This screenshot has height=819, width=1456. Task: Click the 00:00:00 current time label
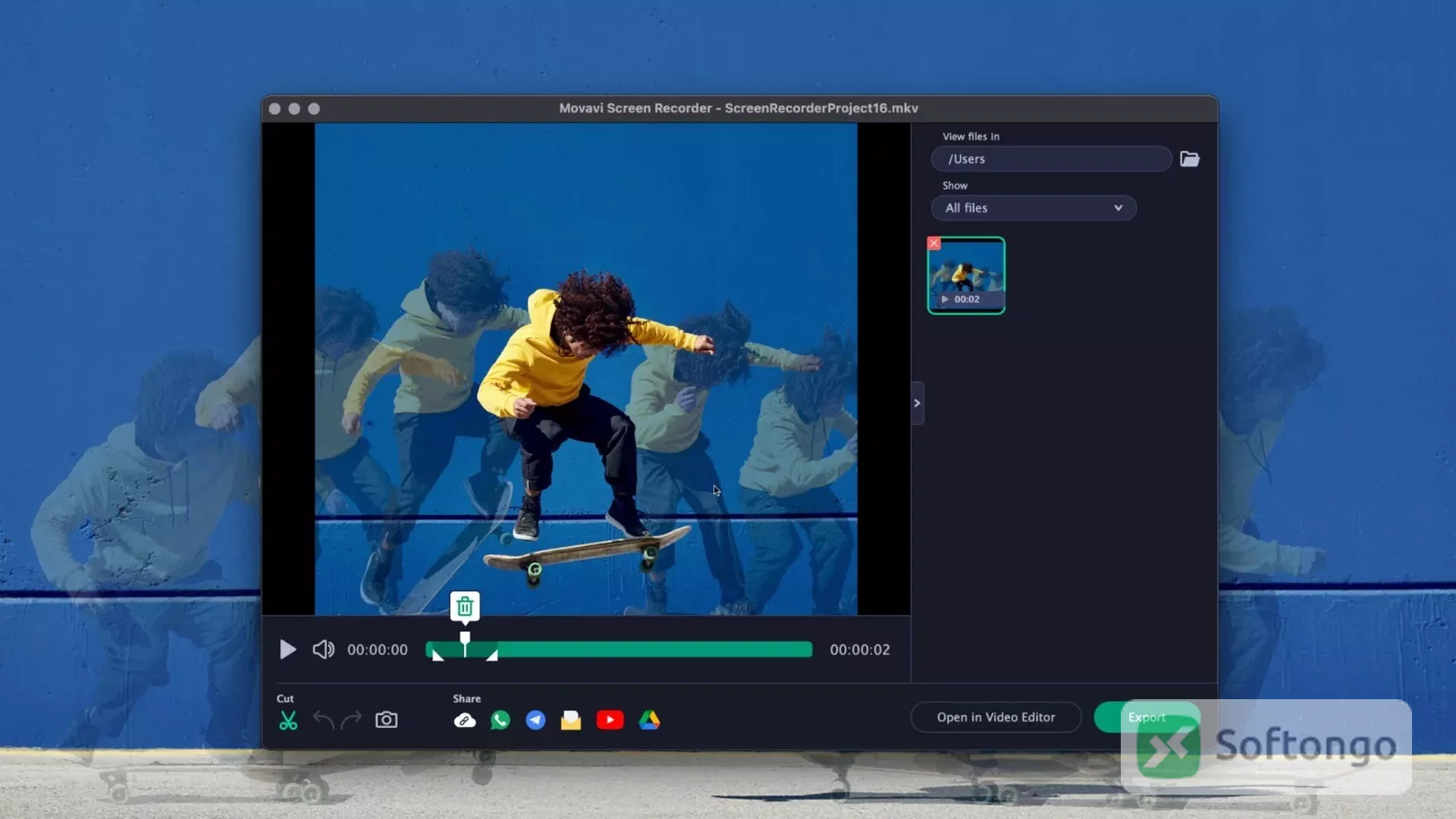point(378,650)
